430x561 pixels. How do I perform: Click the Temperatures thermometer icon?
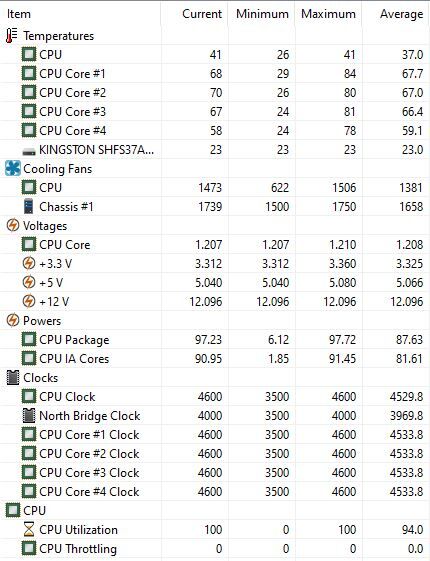point(11,36)
